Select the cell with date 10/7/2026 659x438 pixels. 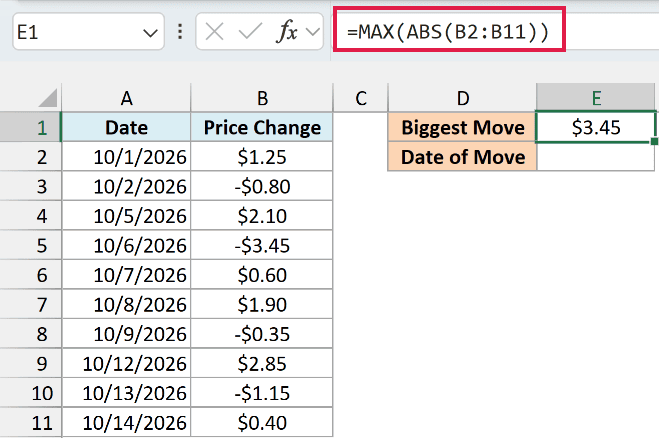pos(126,274)
